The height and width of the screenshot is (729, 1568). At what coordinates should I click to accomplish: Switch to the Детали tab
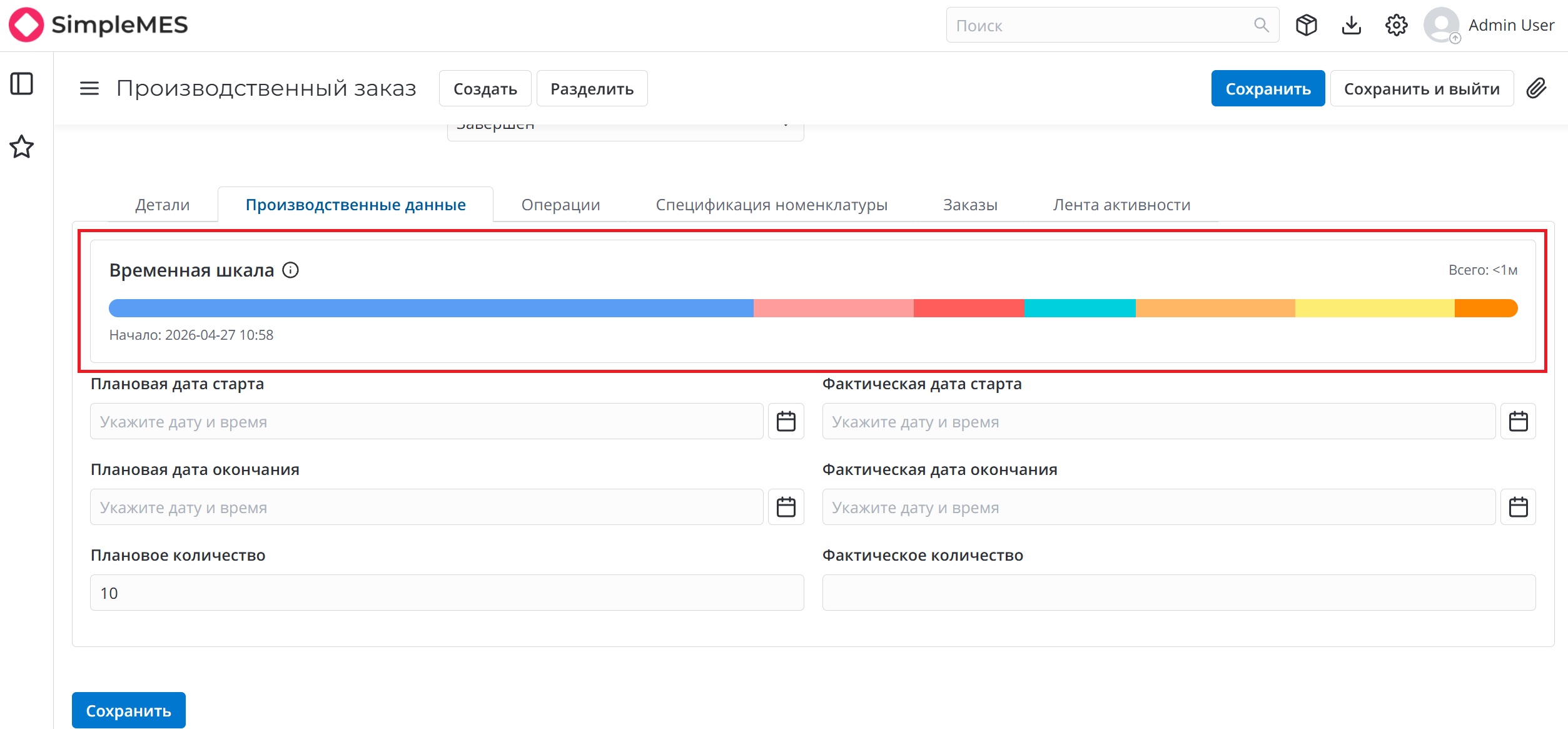point(163,205)
